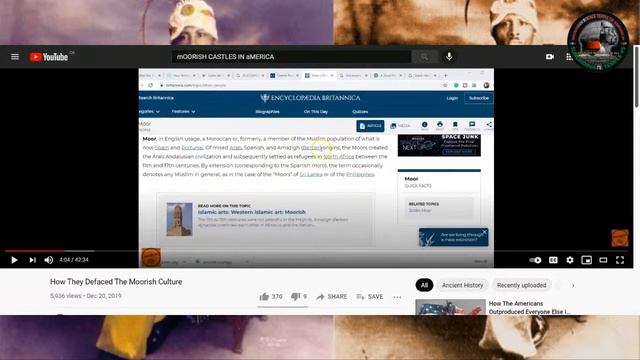The width and height of the screenshot is (640, 360).
Task: Click the circular channel logo watermark
Action: (x=598, y=42)
